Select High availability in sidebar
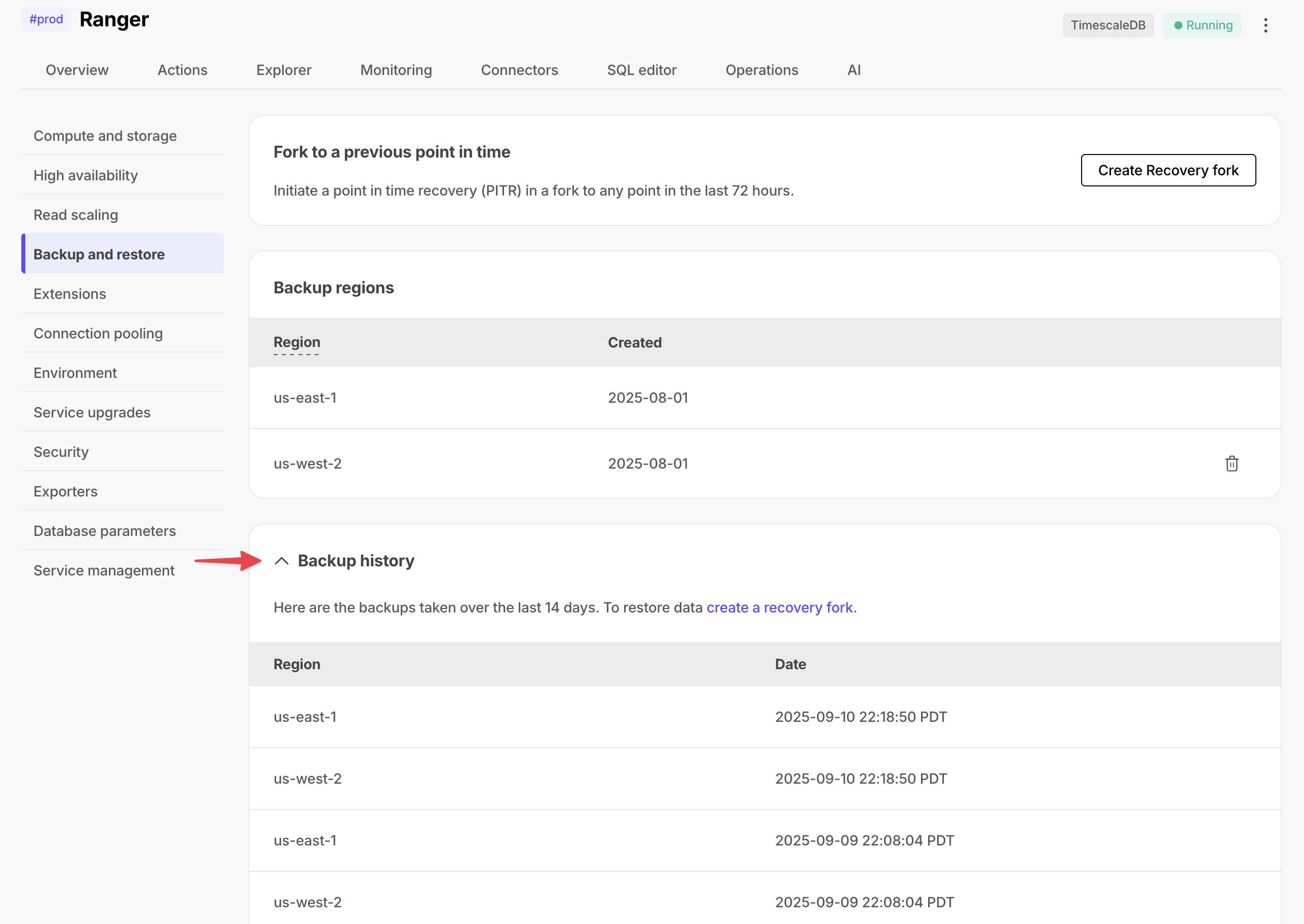1304x924 pixels. tap(85, 175)
